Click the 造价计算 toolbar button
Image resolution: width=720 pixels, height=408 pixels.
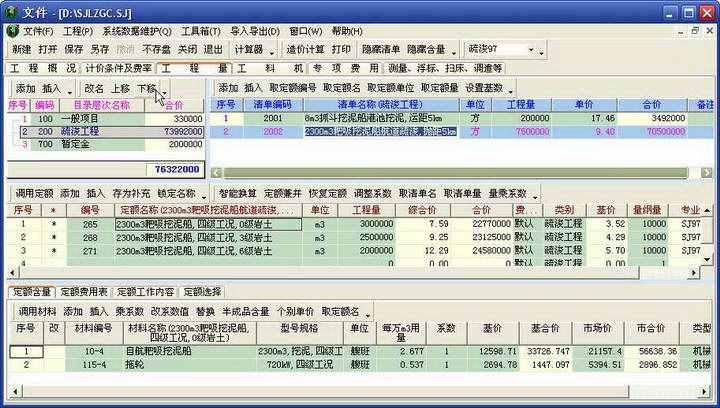305,49
